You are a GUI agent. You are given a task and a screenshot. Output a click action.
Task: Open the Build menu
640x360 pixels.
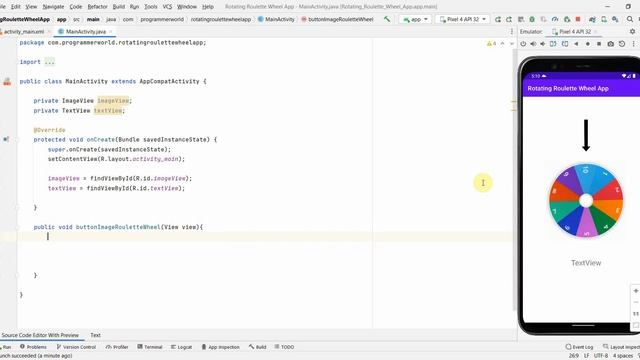pos(119,7)
